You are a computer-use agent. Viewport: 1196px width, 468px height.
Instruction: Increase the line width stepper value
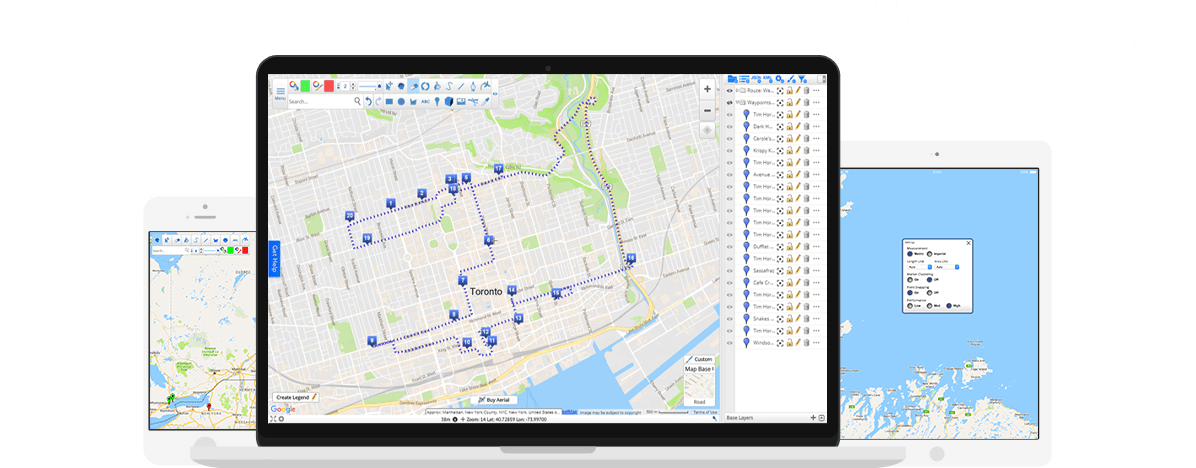pos(352,84)
